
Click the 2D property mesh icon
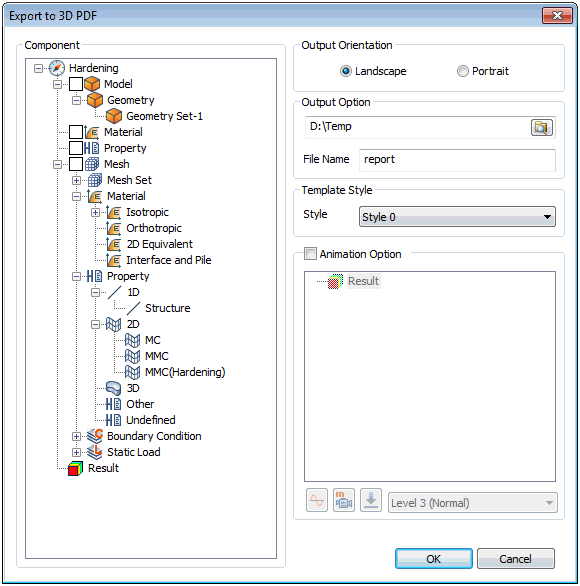[114, 324]
